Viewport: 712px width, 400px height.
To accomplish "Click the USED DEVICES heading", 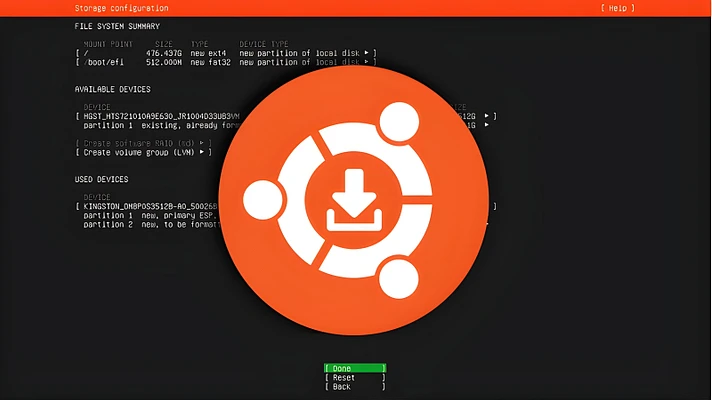I will pyautogui.click(x=101, y=179).
